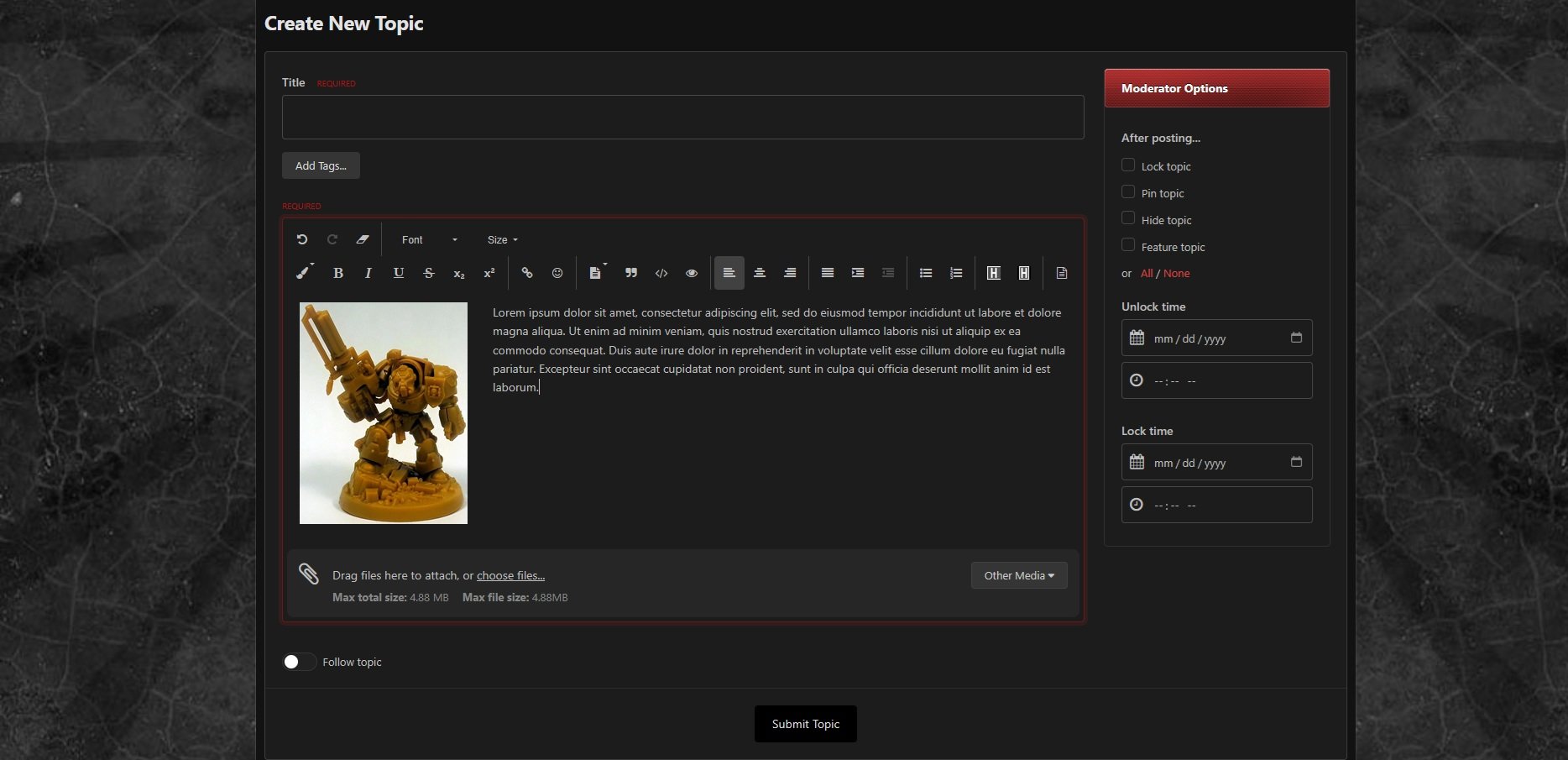Open the Other Media dropdown
The height and width of the screenshot is (760, 1568).
(1018, 575)
